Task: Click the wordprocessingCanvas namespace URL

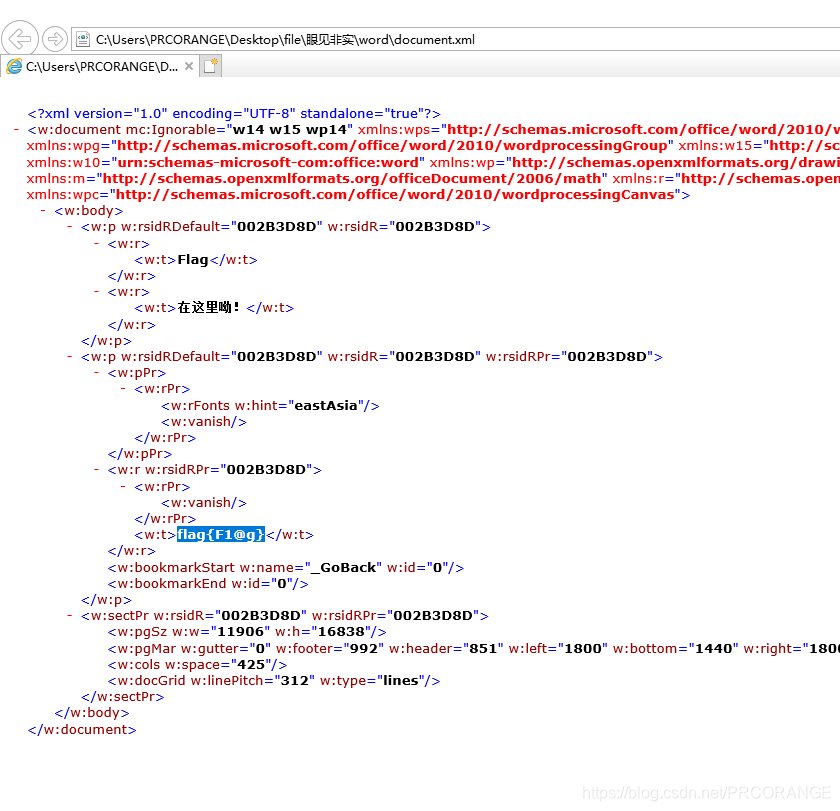Action: (x=395, y=194)
